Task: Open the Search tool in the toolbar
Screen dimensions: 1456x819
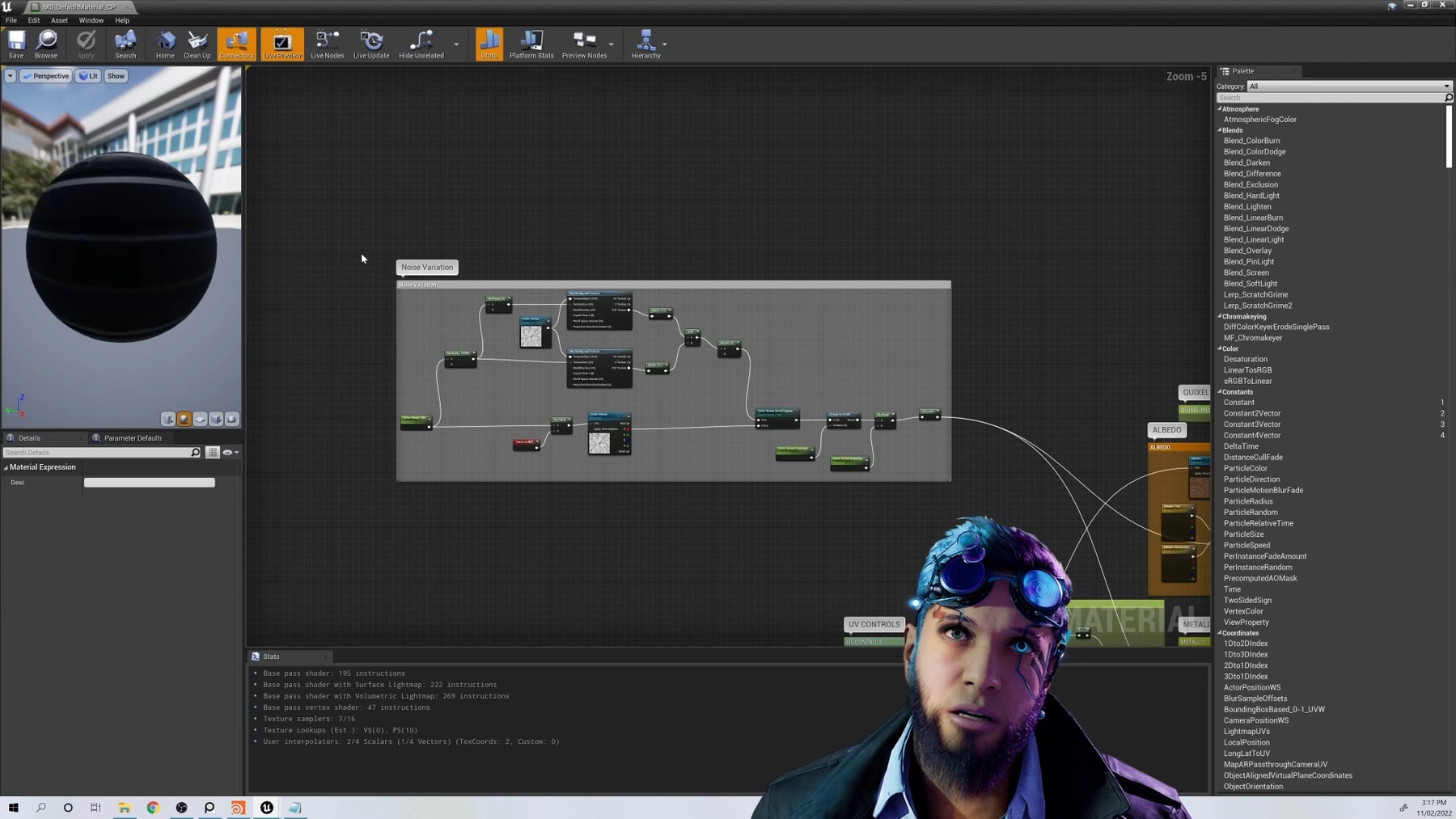Action: [x=125, y=42]
